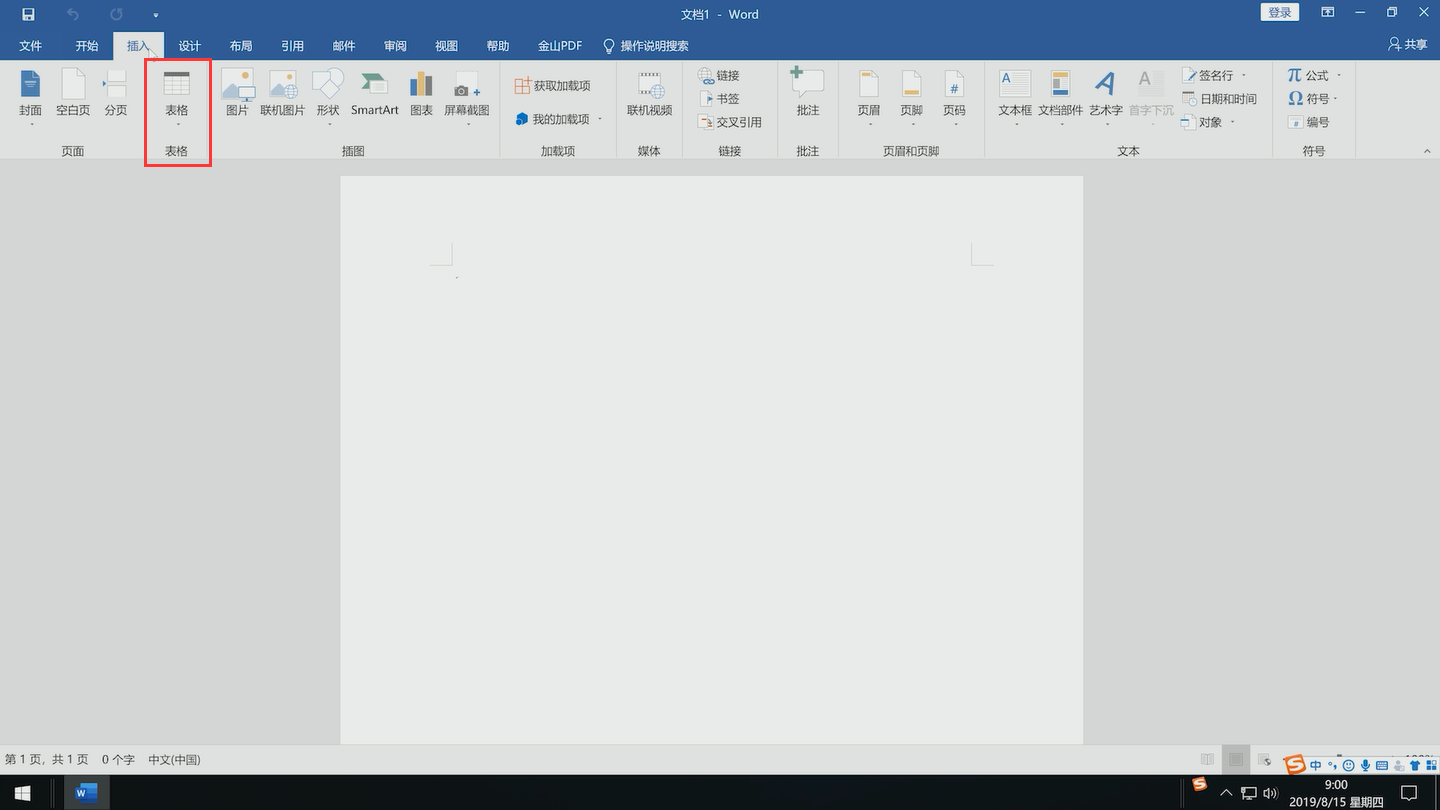Screen dimensions: 1440x810
Task: Open ribbon display options icon
Action: pos(1328,13)
